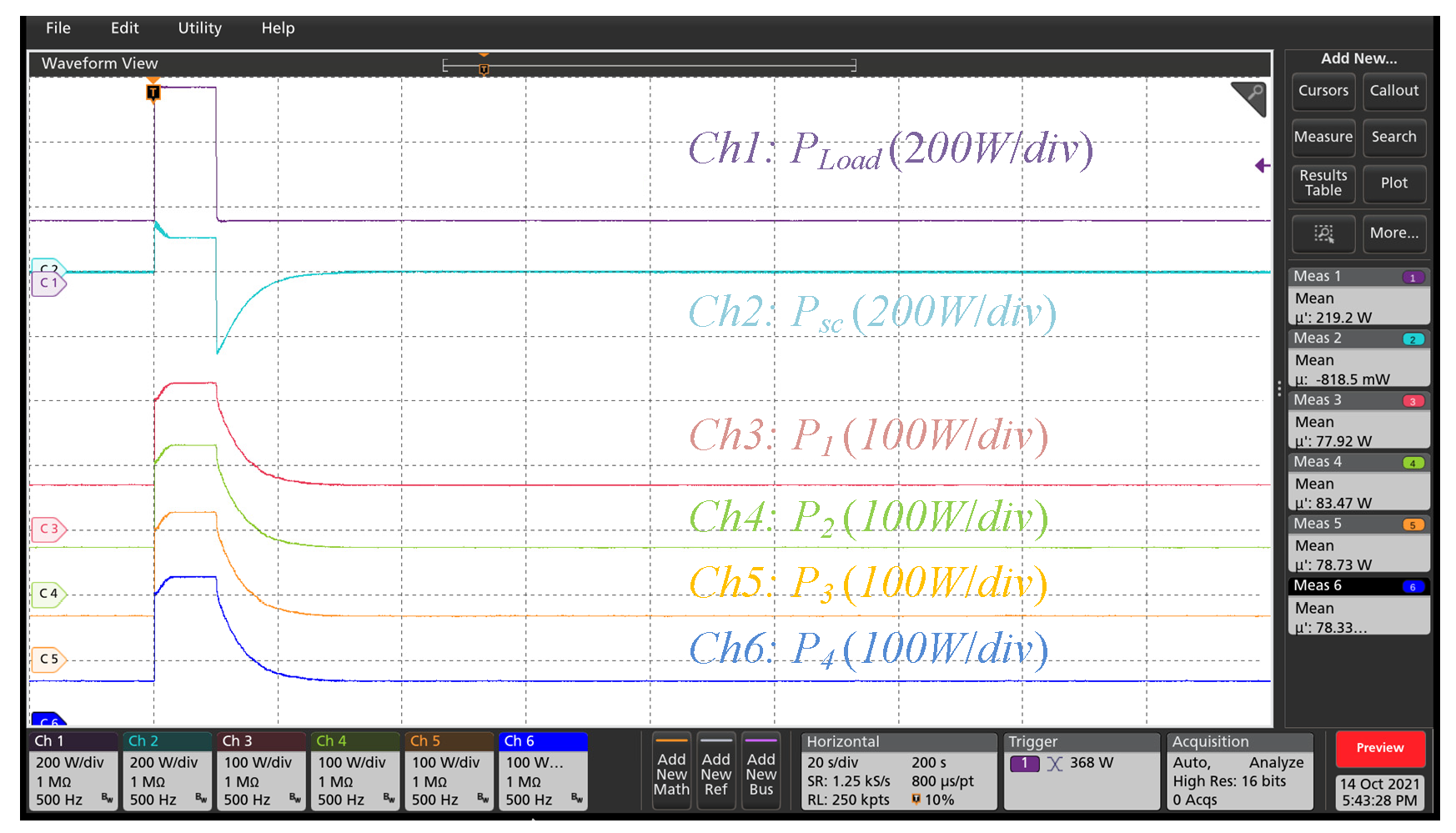
Task: Open the Results Table
Action: pos(1323,183)
